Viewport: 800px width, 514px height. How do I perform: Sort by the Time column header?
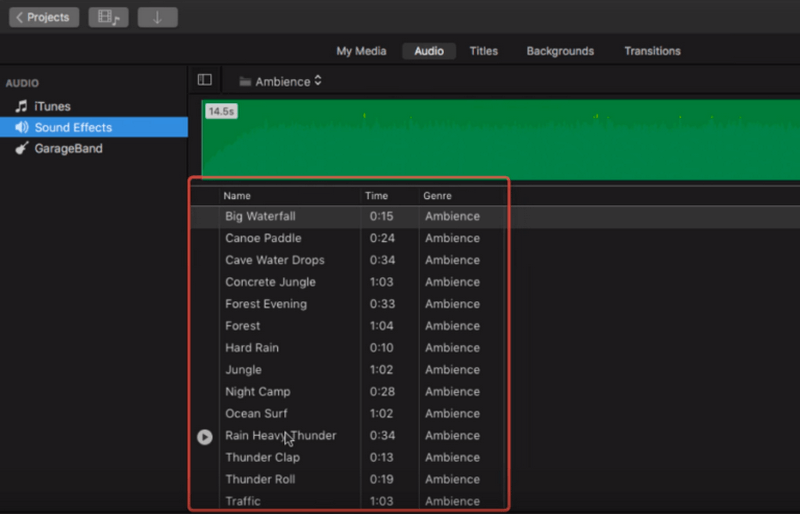377,196
